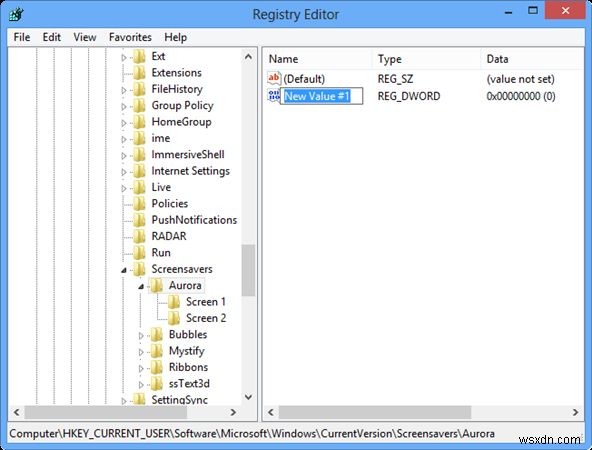Click the tree pane scroll left arrow
The image size is (592, 450).
click(x=16, y=412)
